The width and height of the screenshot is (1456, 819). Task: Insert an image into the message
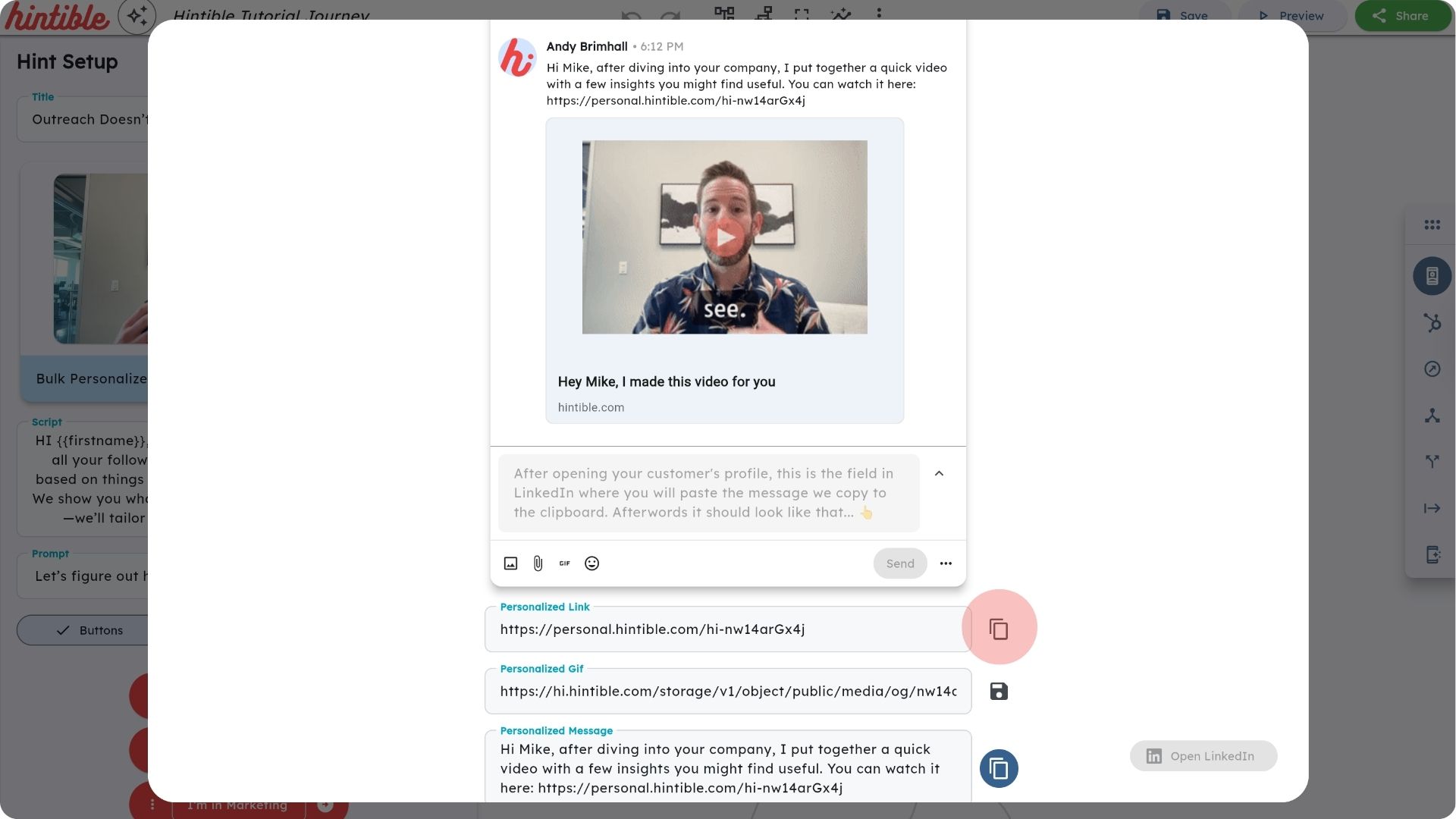[510, 563]
